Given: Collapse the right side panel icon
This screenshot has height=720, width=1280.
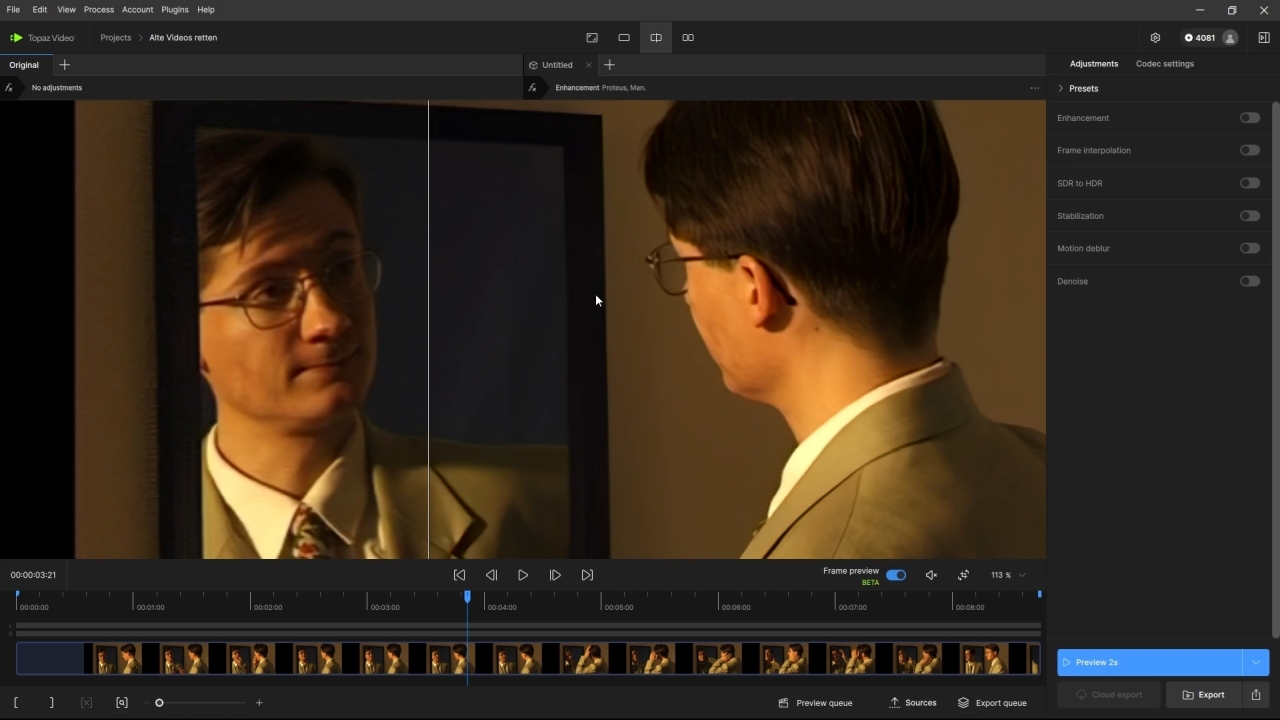Looking at the screenshot, I should [x=1264, y=38].
